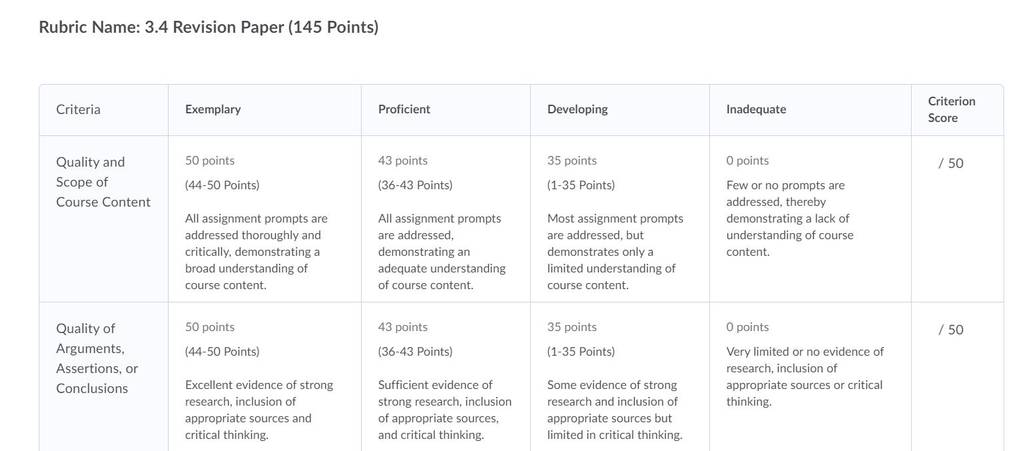
Task: Click the (44-50 Points) range under Course Content
Action: [222, 185]
